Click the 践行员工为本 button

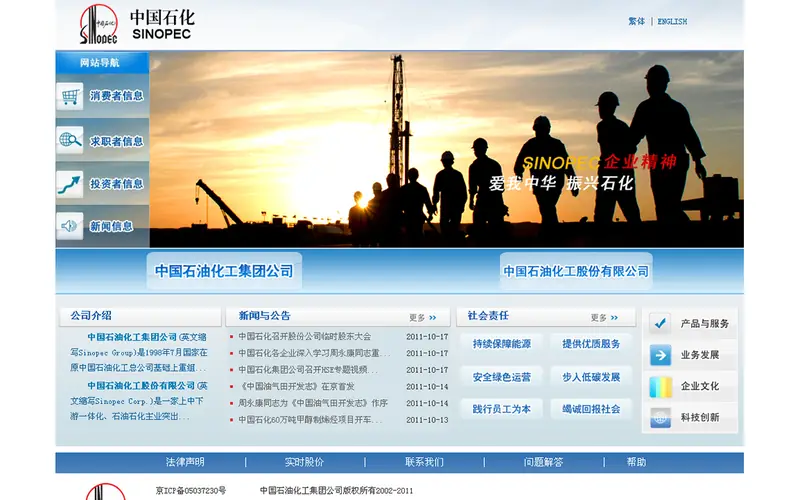tap(502, 409)
